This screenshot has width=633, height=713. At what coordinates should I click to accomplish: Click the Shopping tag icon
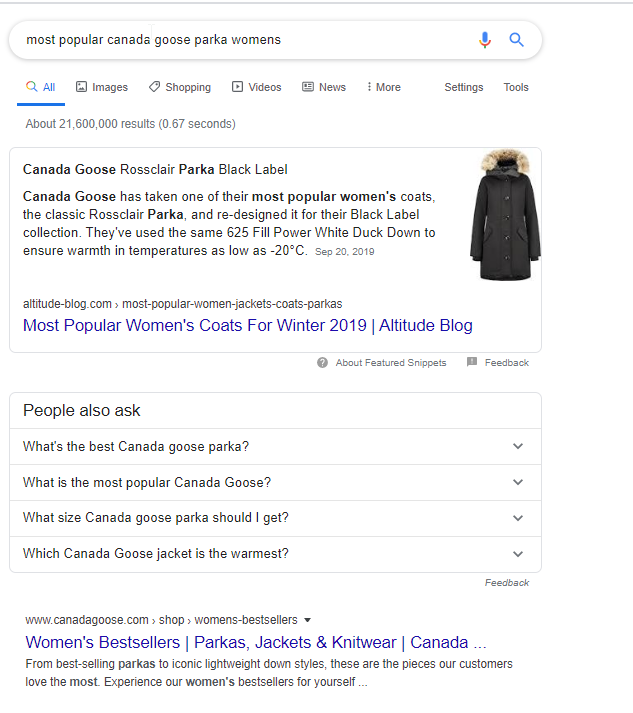(155, 86)
